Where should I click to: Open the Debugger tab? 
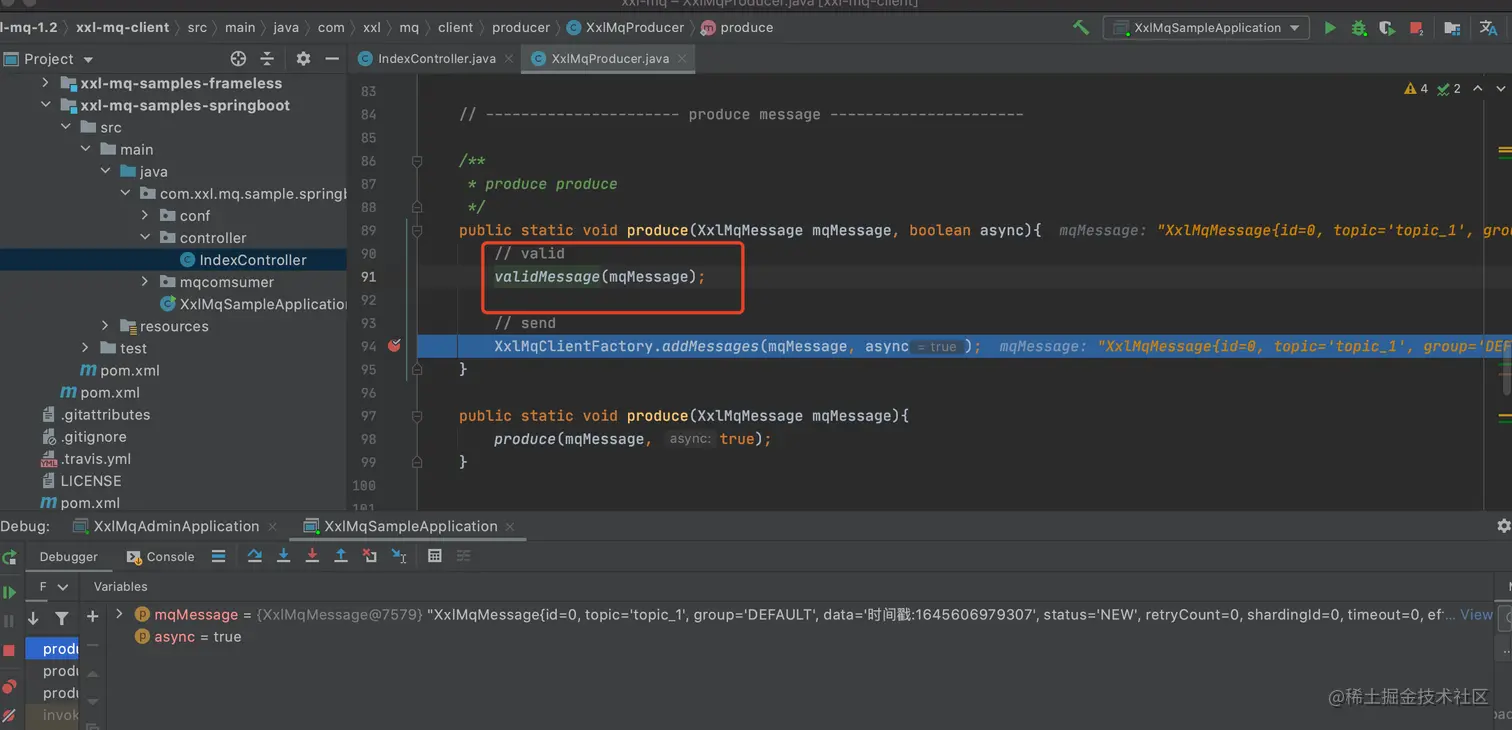coord(69,557)
